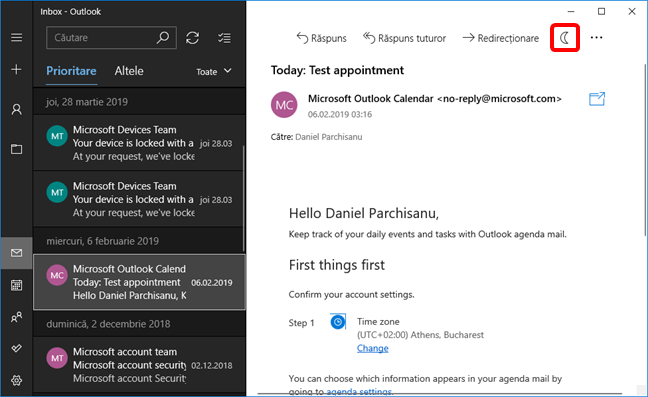This screenshot has width=648, height=397.
Task: Click the MC avatar in message list
Action: [57, 275]
